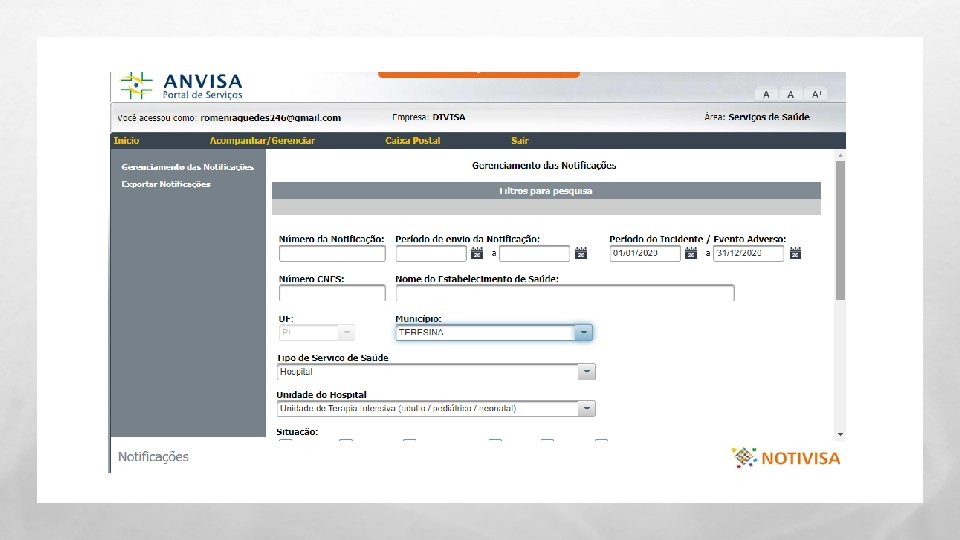Viewport: 960px width, 540px height.
Task: Click the Número da Notificação input field
Action: pyautogui.click(x=332, y=253)
